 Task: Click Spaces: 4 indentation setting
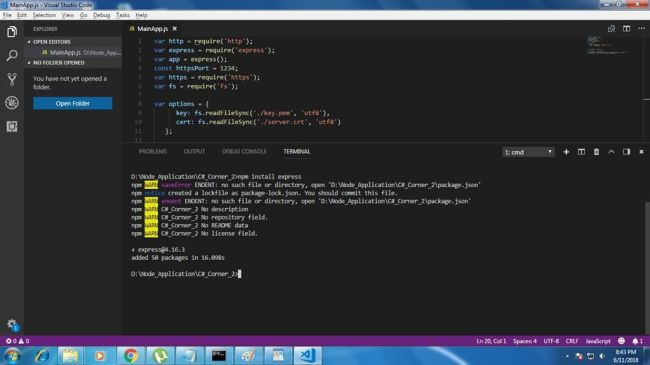point(524,341)
